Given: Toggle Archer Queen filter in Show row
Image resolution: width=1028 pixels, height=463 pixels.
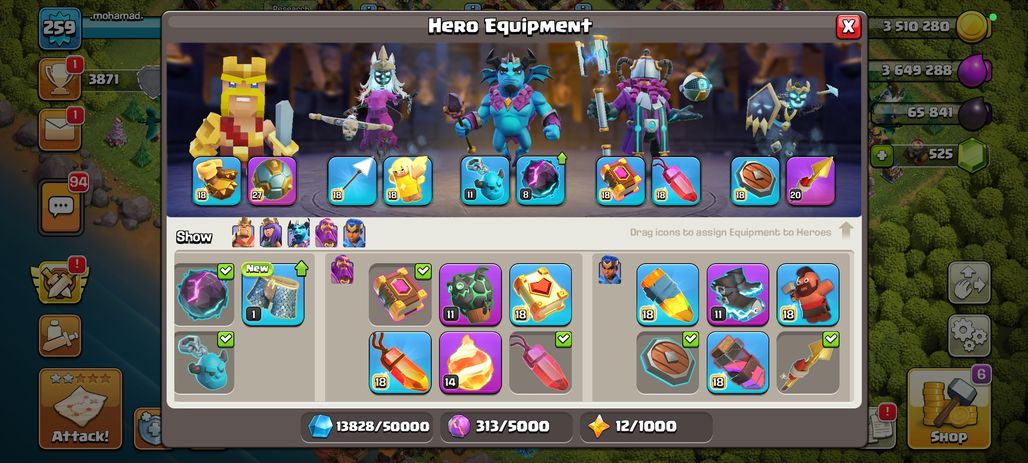Looking at the screenshot, I should (x=271, y=233).
